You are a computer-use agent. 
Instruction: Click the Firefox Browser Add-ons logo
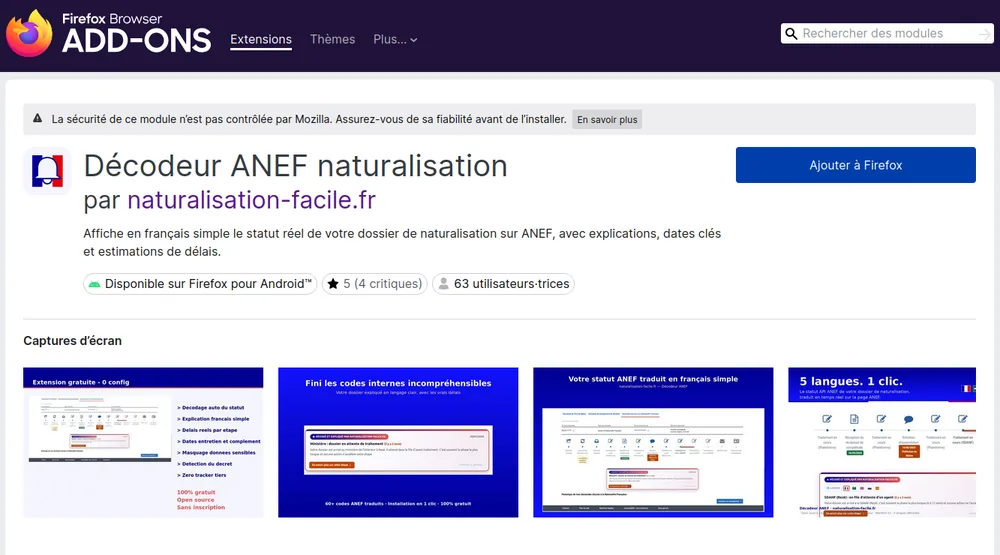point(108,33)
